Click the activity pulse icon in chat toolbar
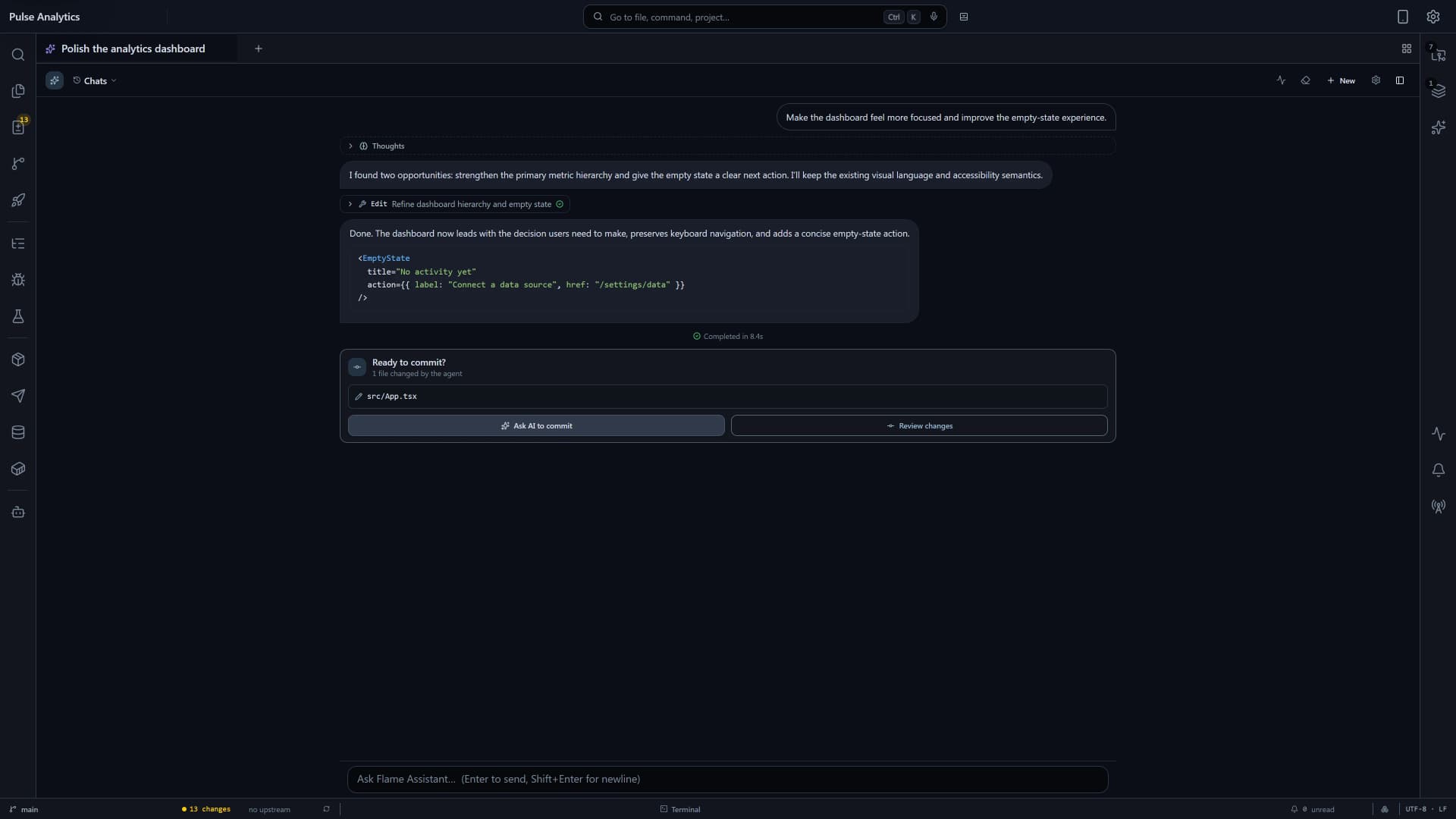 click(x=1281, y=80)
